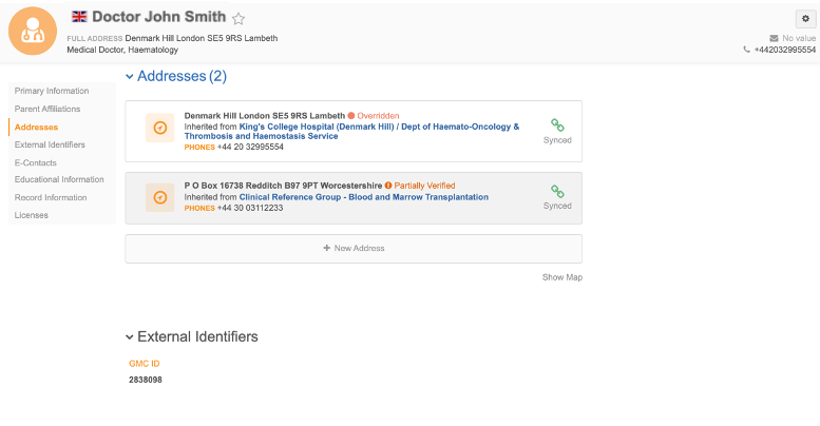Viewport: 820px width, 426px height.
Task: Open Parent Affiliations sidebar item
Action: (x=47, y=109)
